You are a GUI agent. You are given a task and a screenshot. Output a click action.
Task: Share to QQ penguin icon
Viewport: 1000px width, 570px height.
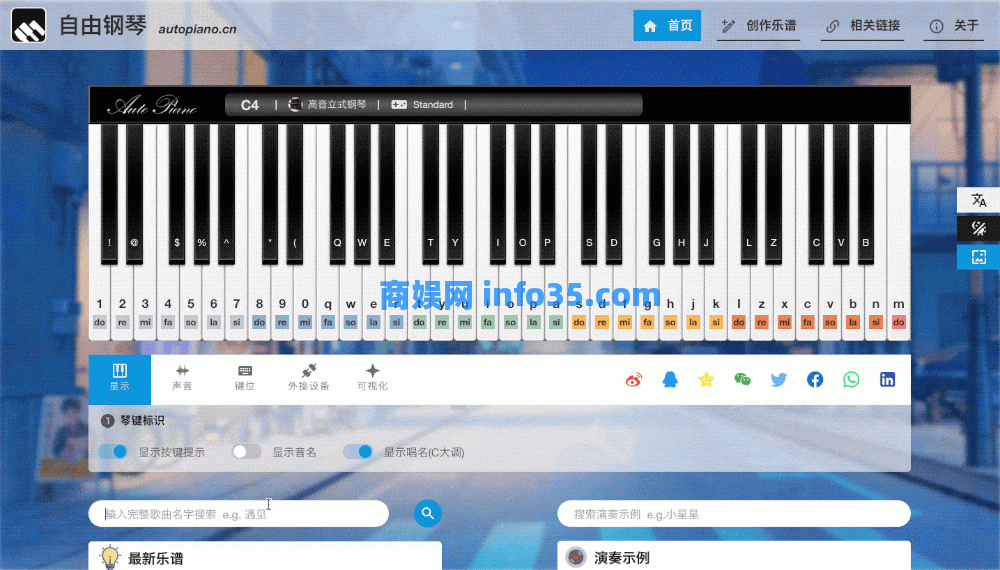[670, 380]
